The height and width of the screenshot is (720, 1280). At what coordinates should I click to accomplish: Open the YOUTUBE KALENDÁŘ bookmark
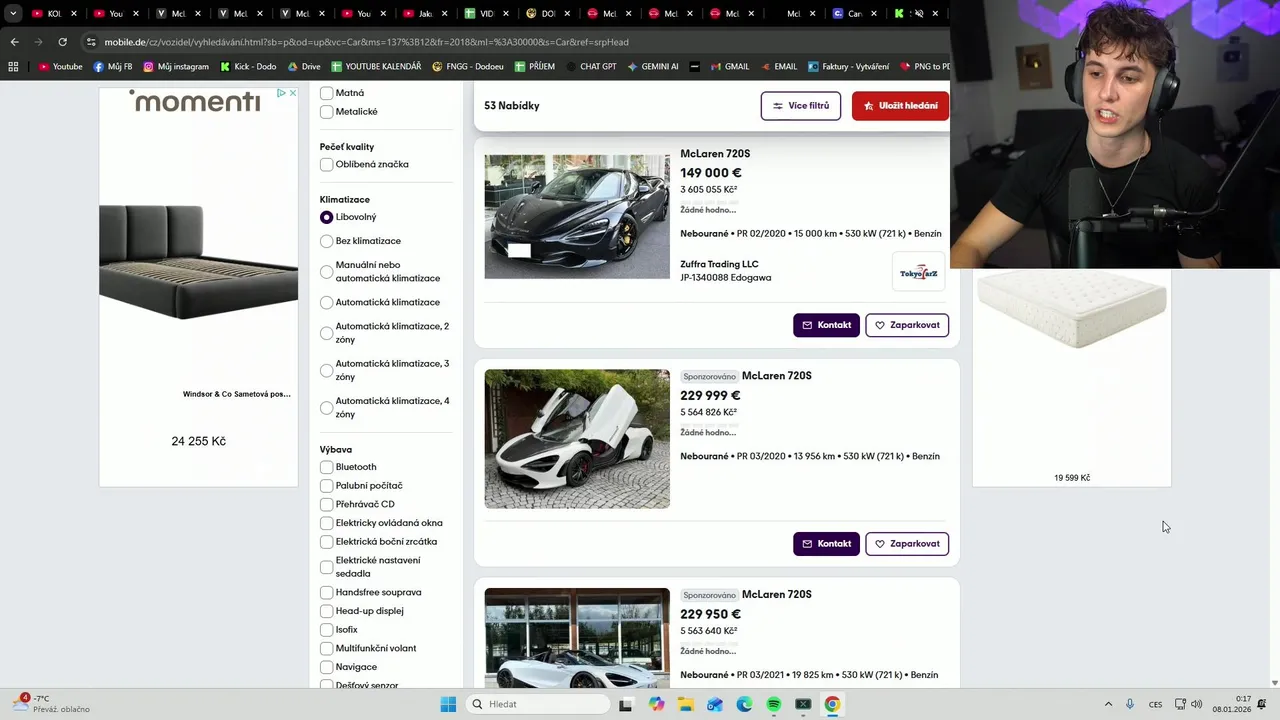[376, 67]
